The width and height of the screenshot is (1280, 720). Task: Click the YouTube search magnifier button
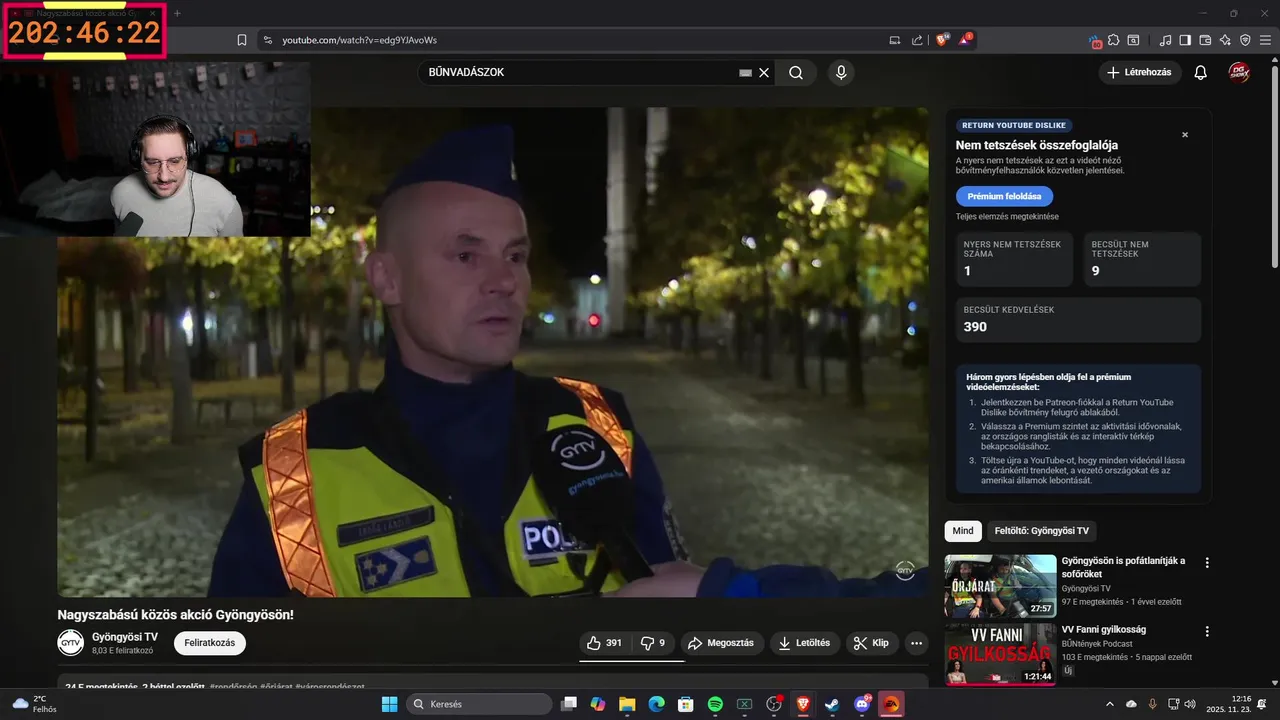[x=796, y=72]
